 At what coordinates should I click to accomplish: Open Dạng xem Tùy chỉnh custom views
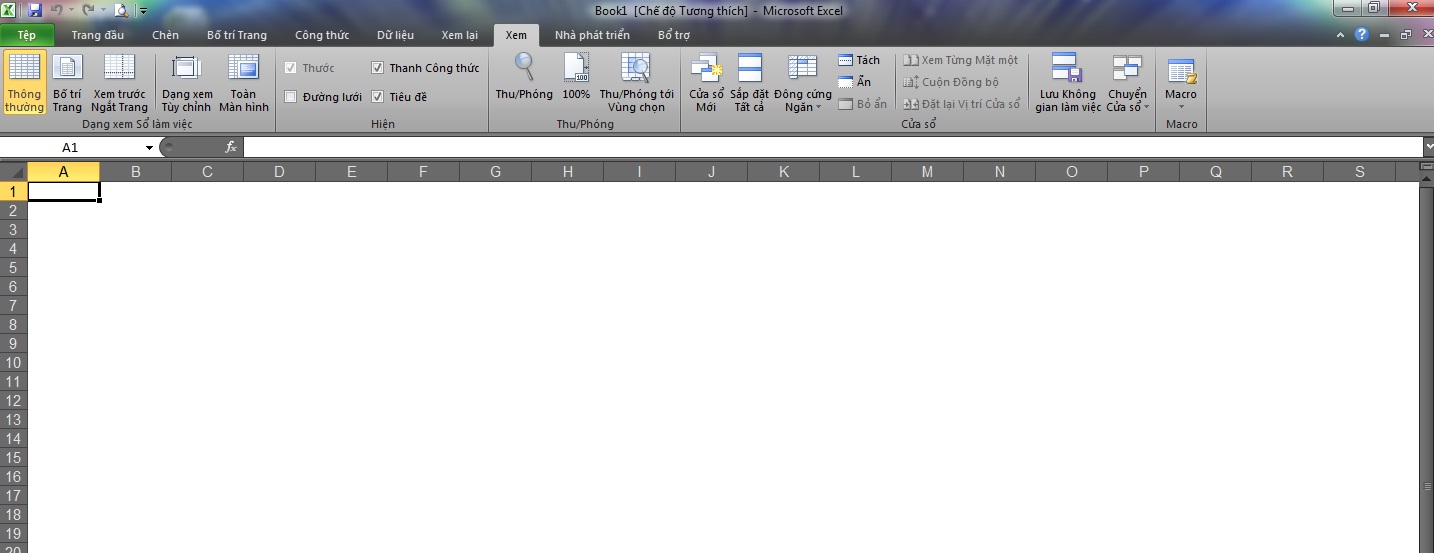(x=187, y=83)
